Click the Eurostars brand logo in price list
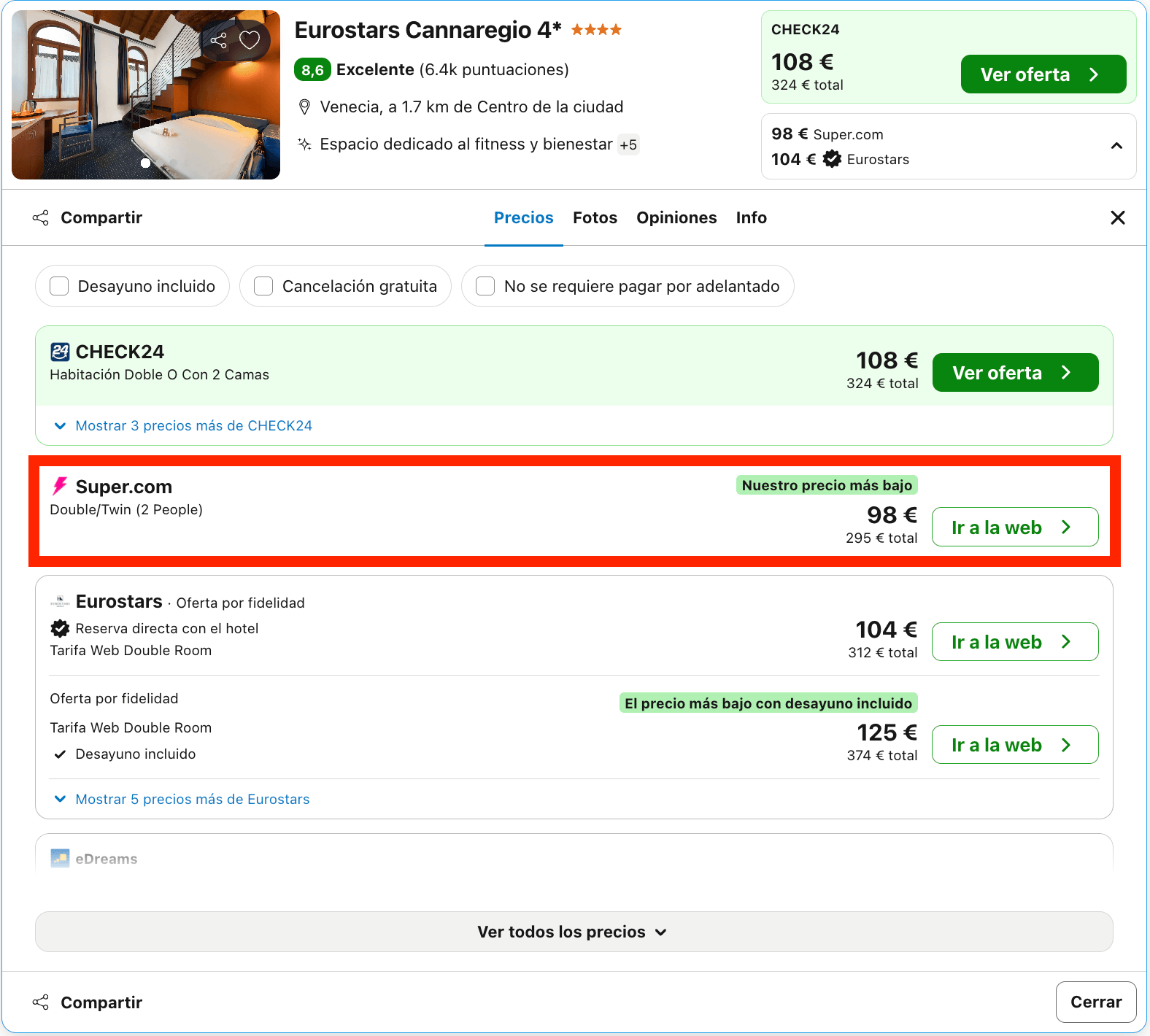 tap(60, 602)
